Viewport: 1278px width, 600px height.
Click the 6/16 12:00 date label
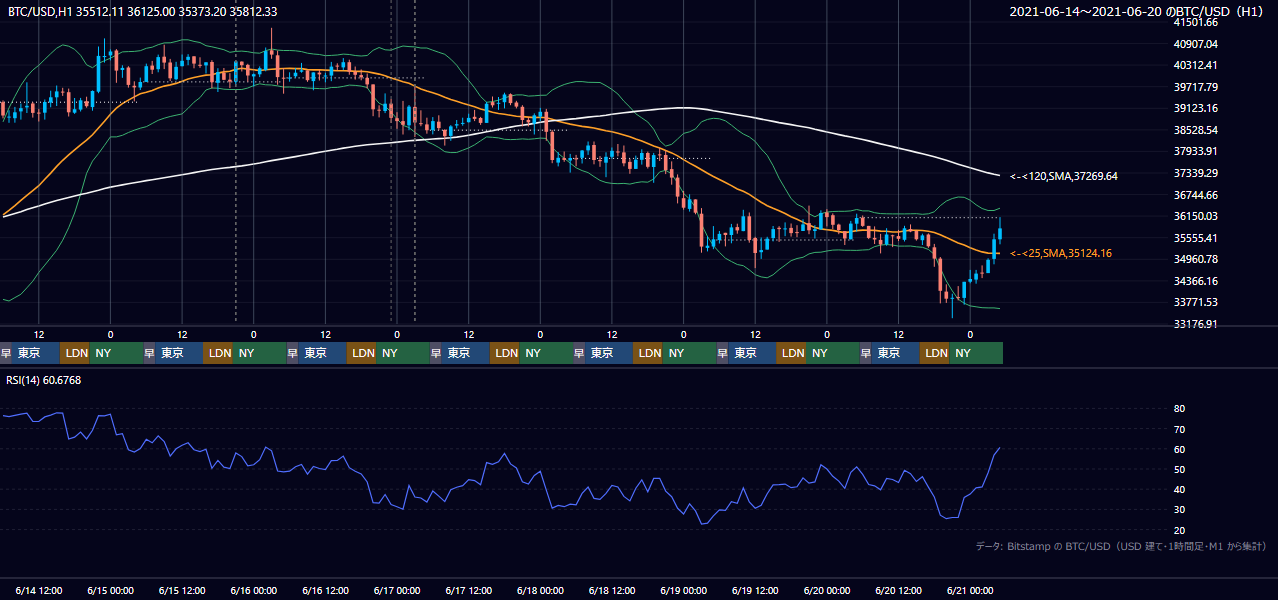click(x=325, y=591)
